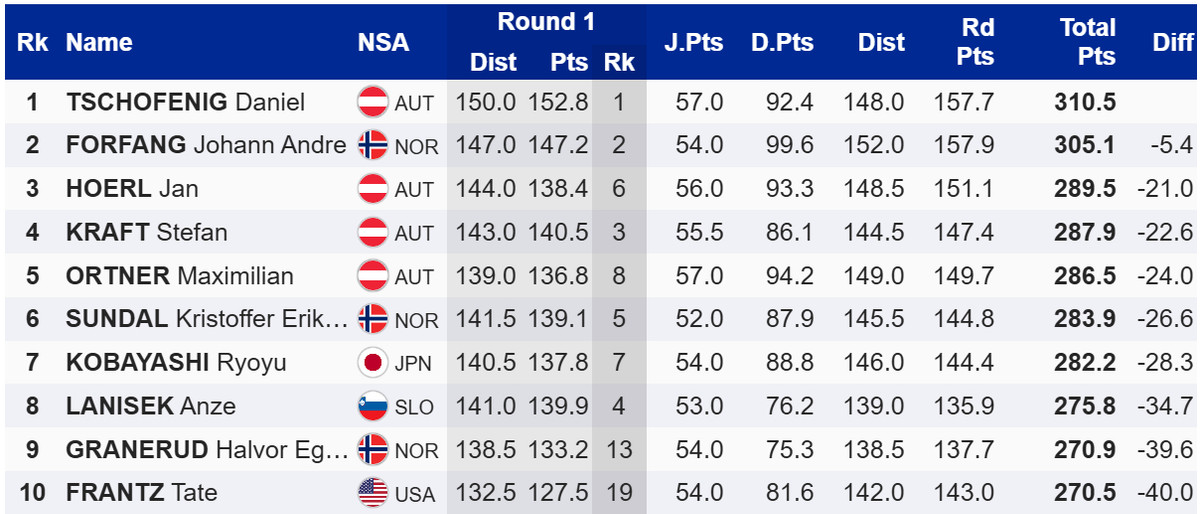Click the Diff column header
The width and height of the screenshot is (1200, 514).
pyautogui.click(x=1172, y=42)
